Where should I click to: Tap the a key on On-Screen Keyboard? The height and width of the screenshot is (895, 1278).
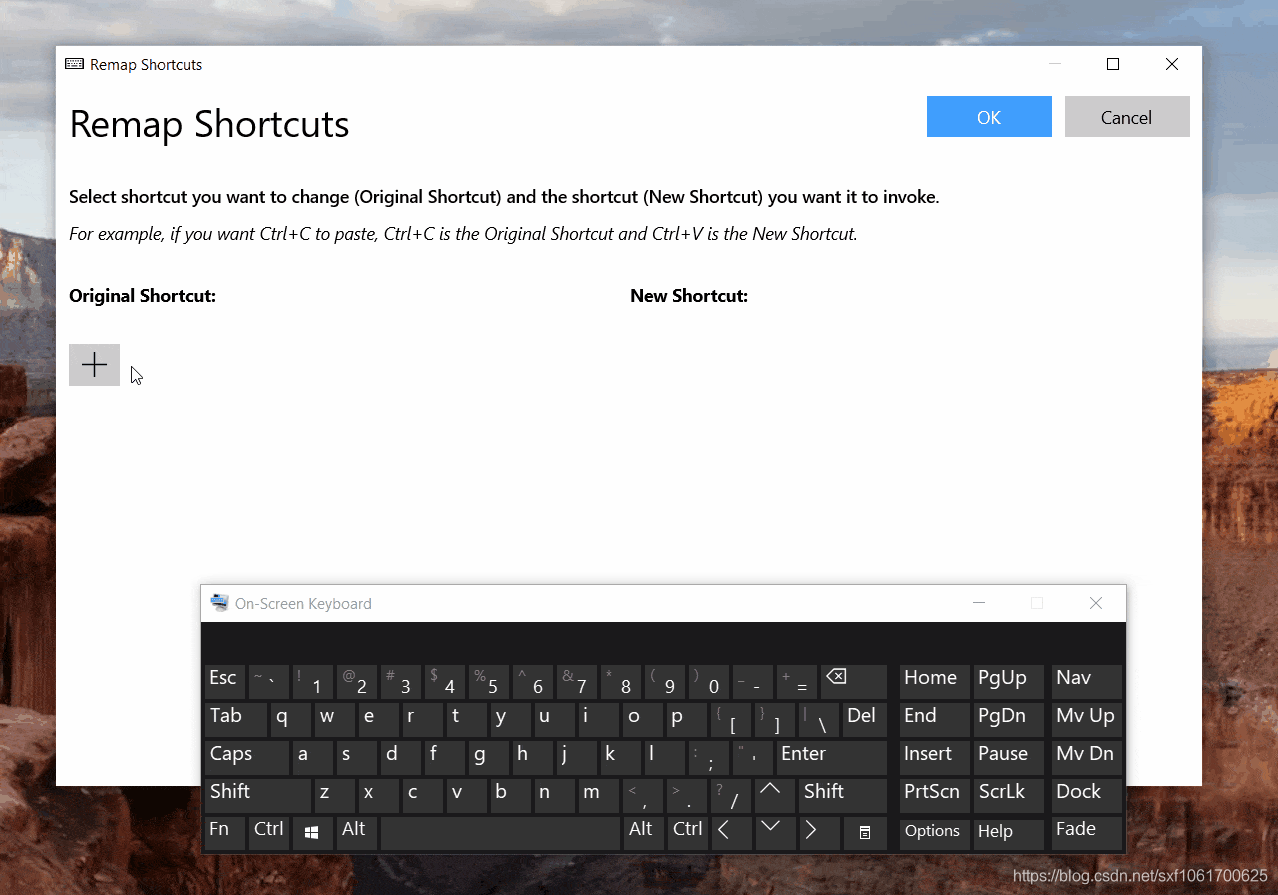313,757
